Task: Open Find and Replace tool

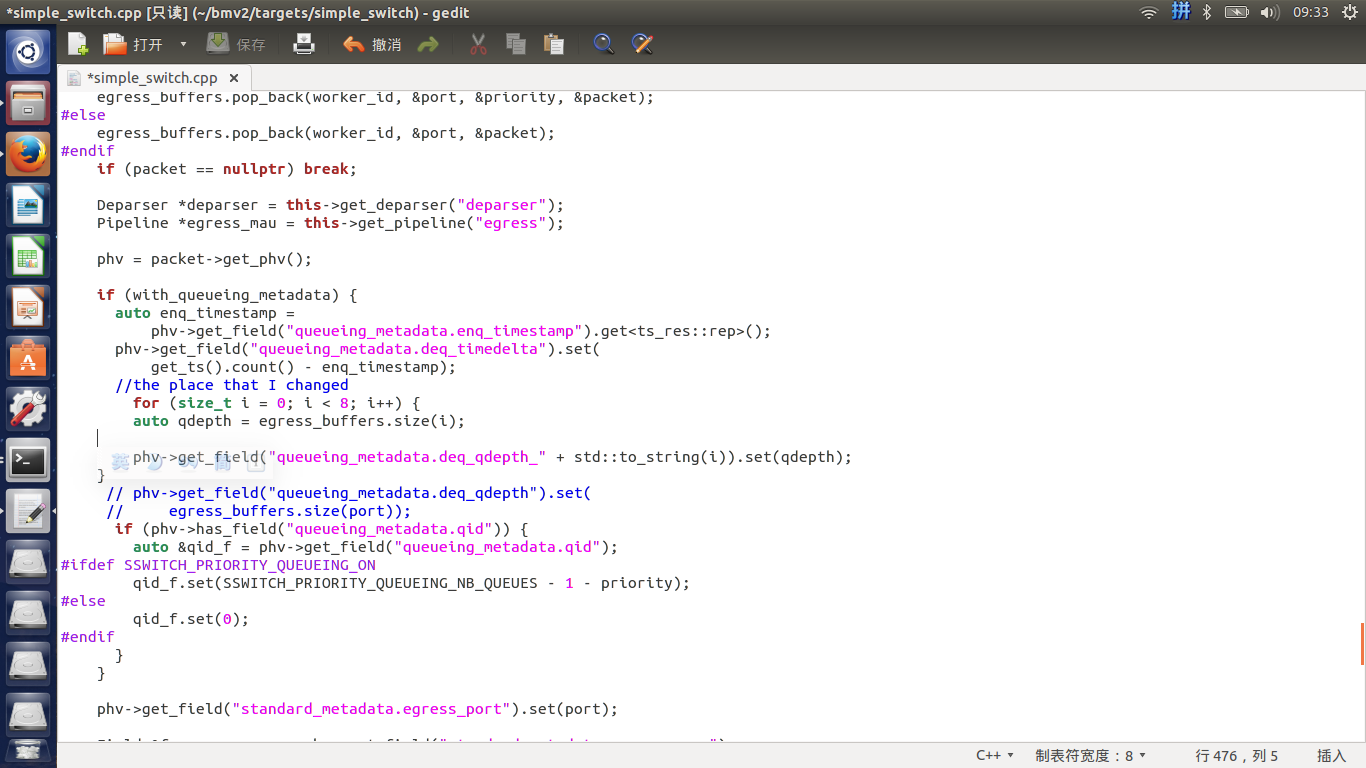Action: 641,43
